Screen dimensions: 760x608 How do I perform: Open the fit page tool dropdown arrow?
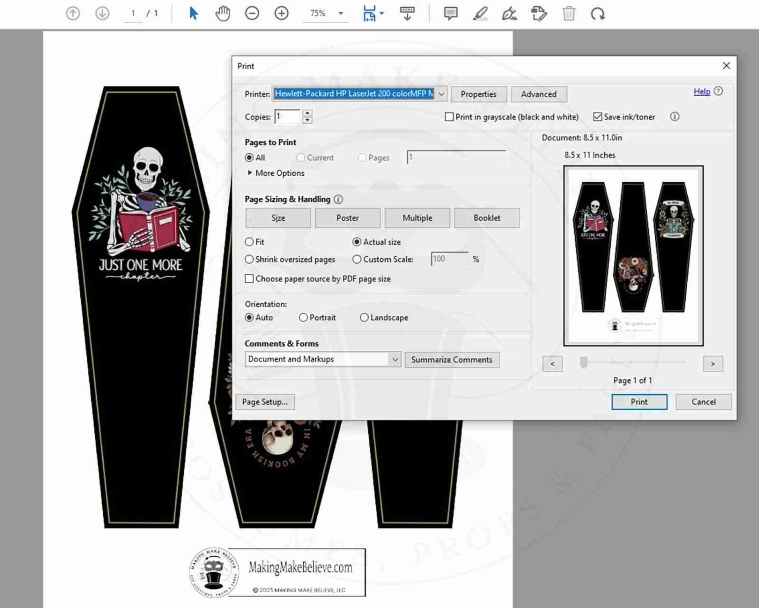[382, 13]
